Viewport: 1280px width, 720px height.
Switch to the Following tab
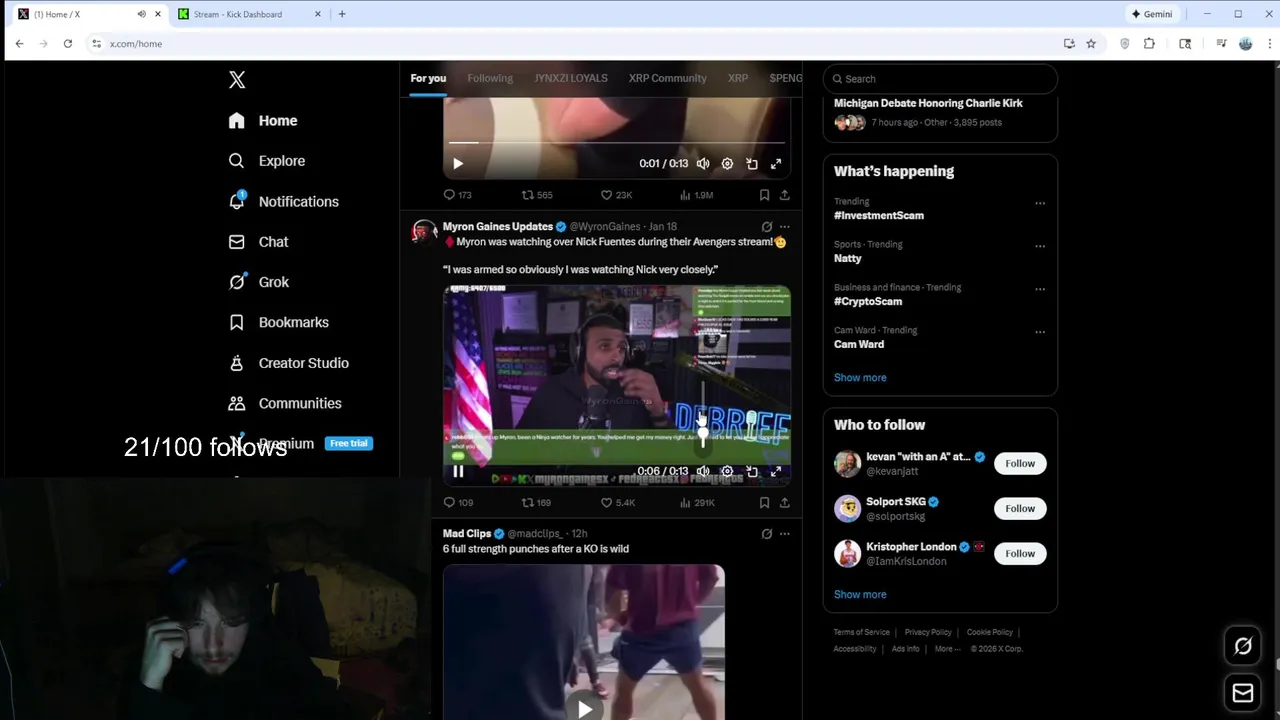490,78
